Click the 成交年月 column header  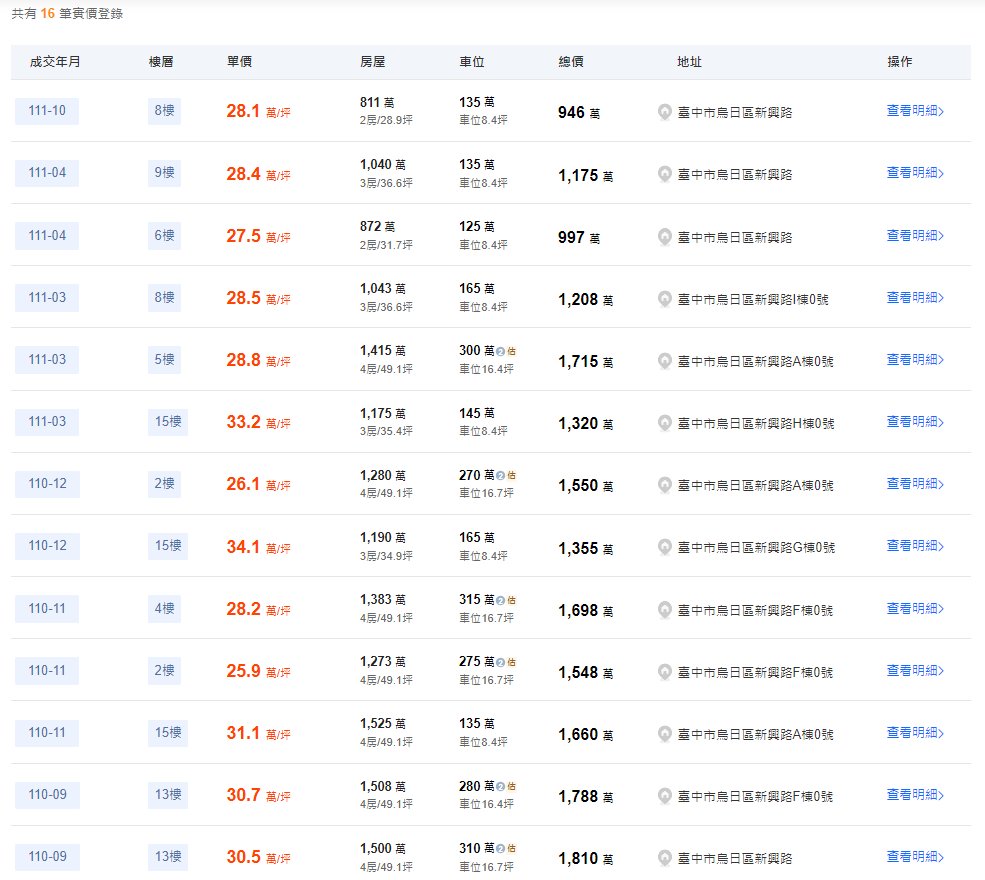(x=56, y=62)
